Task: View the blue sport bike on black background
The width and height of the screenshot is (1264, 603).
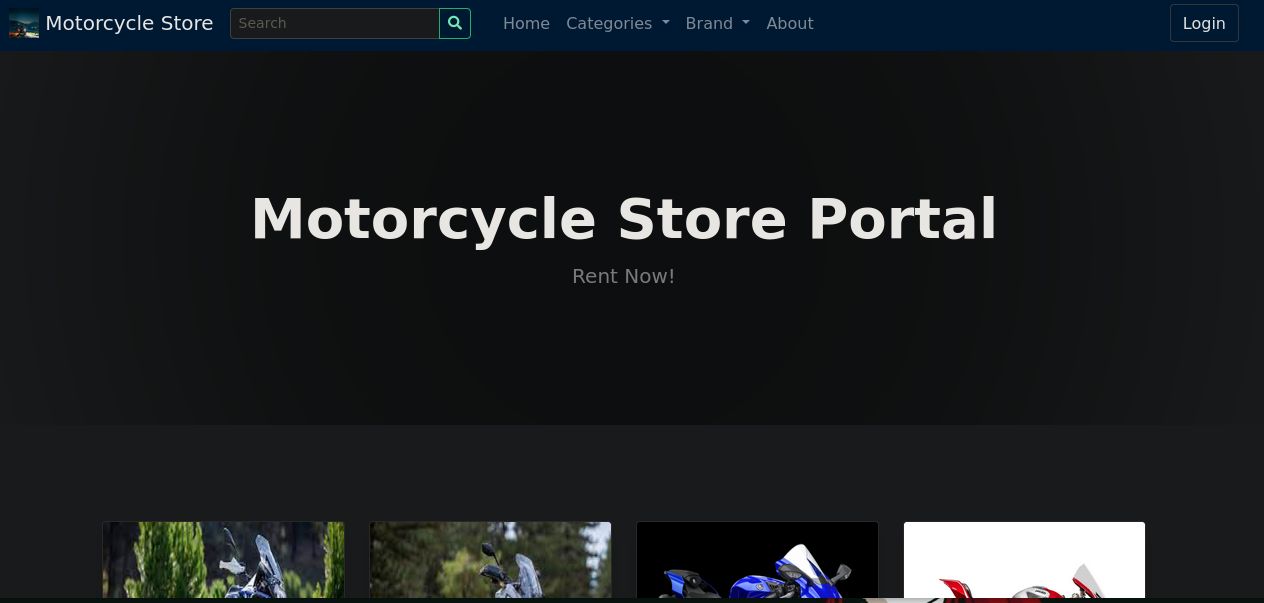Action: click(x=757, y=565)
